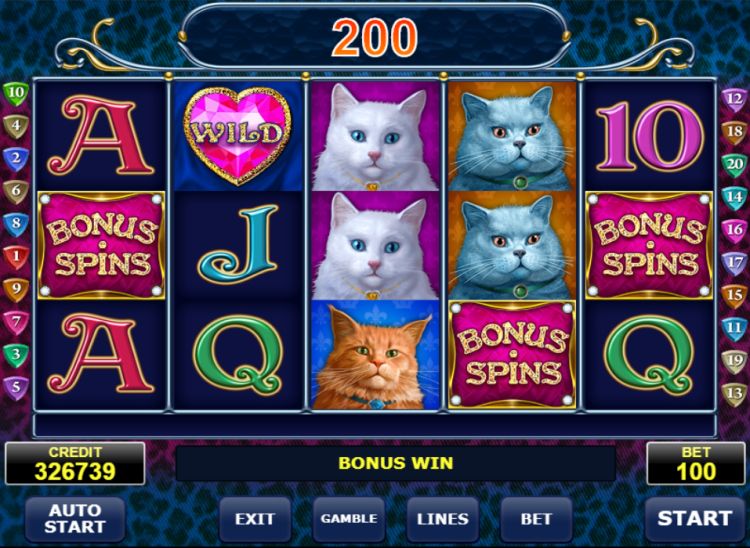Select the red line 1 gem marker

click(x=16, y=257)
